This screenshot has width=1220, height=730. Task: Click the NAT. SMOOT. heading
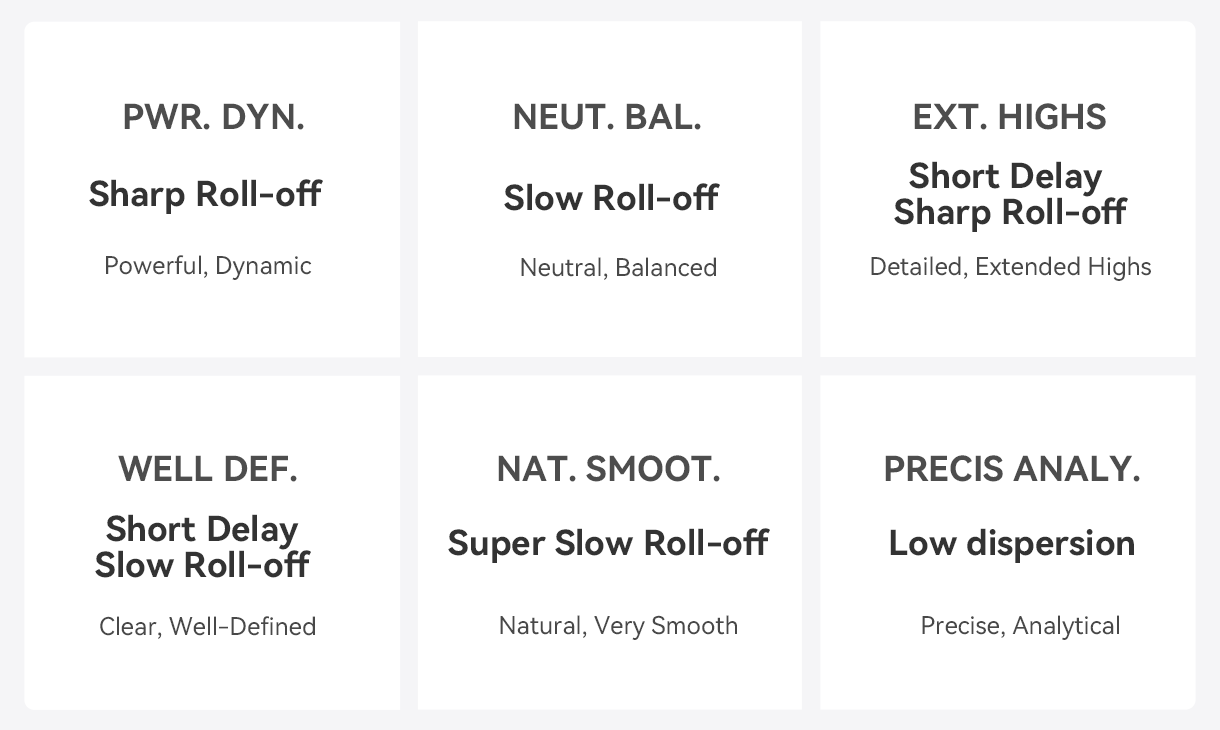(x=608, y=468)
